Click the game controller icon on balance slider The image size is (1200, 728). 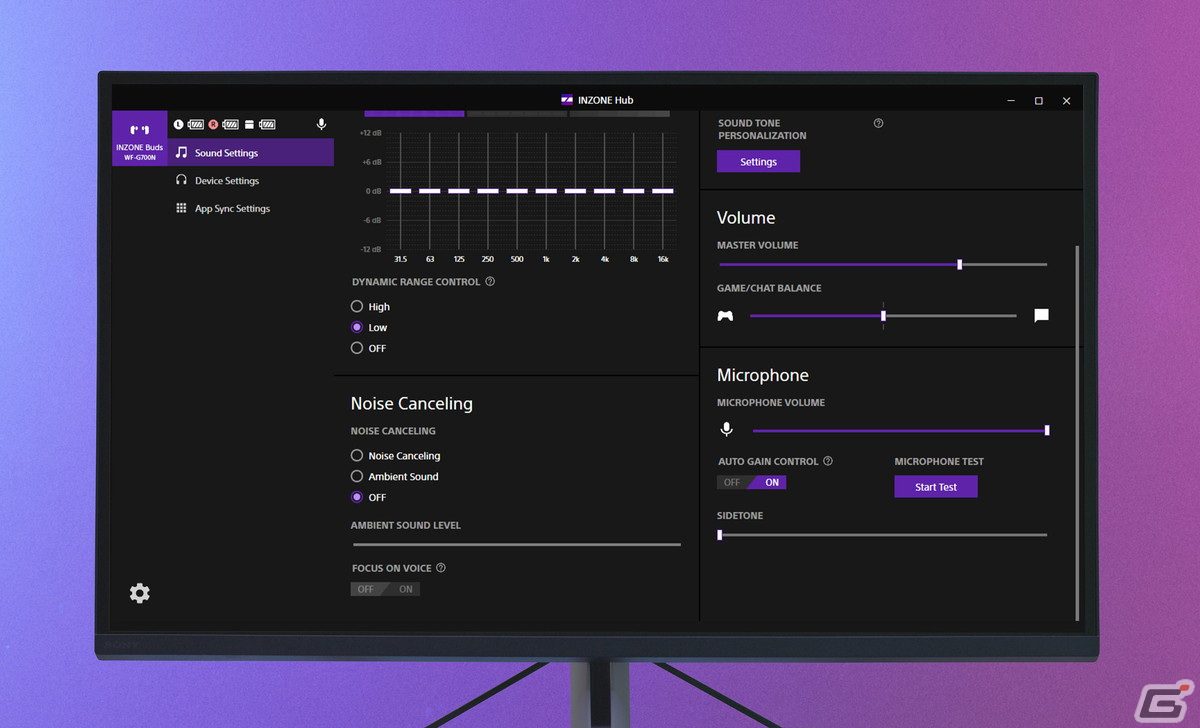(725, 316)
